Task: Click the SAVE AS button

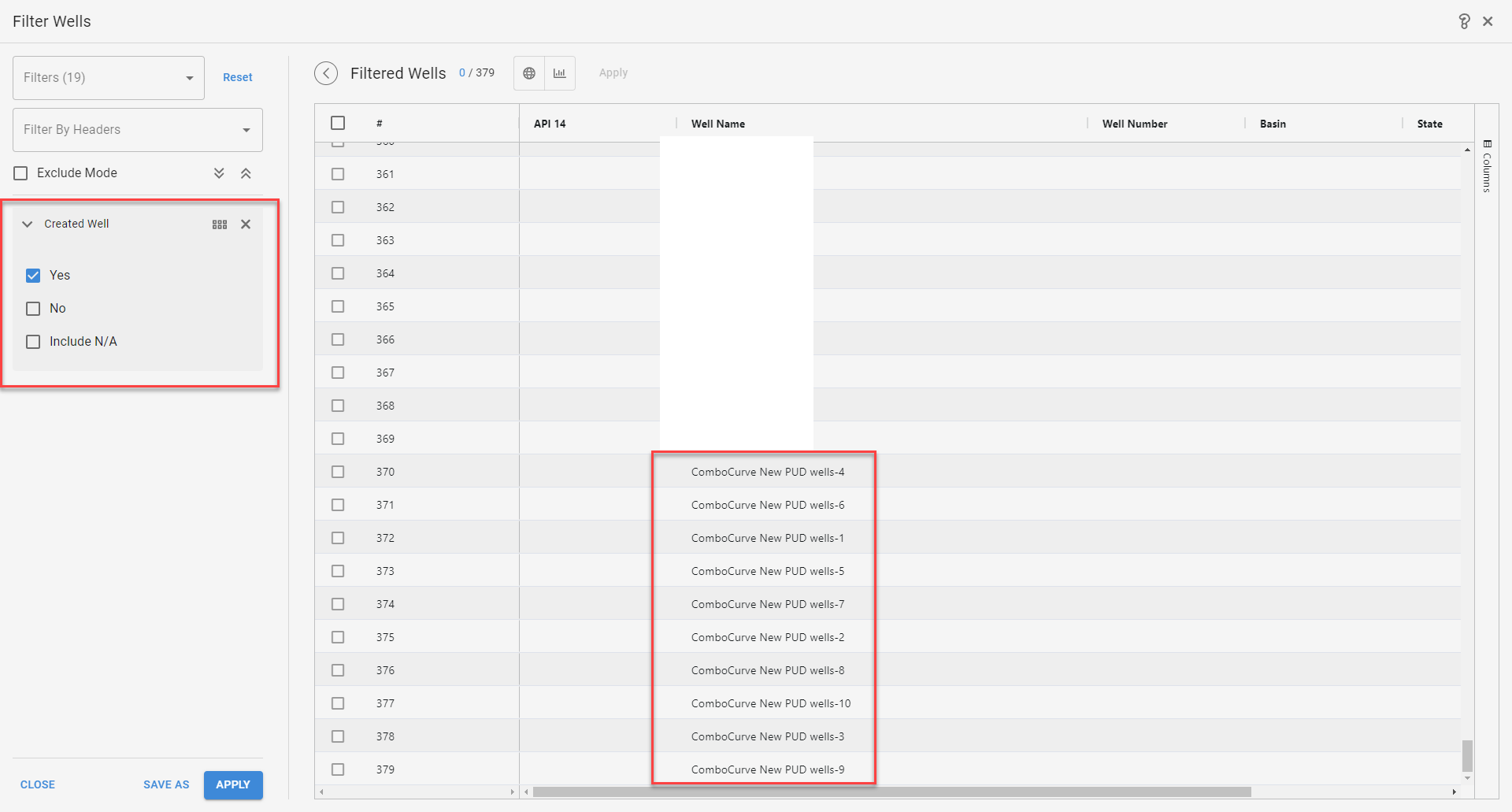Action: [x=166, y=784]
